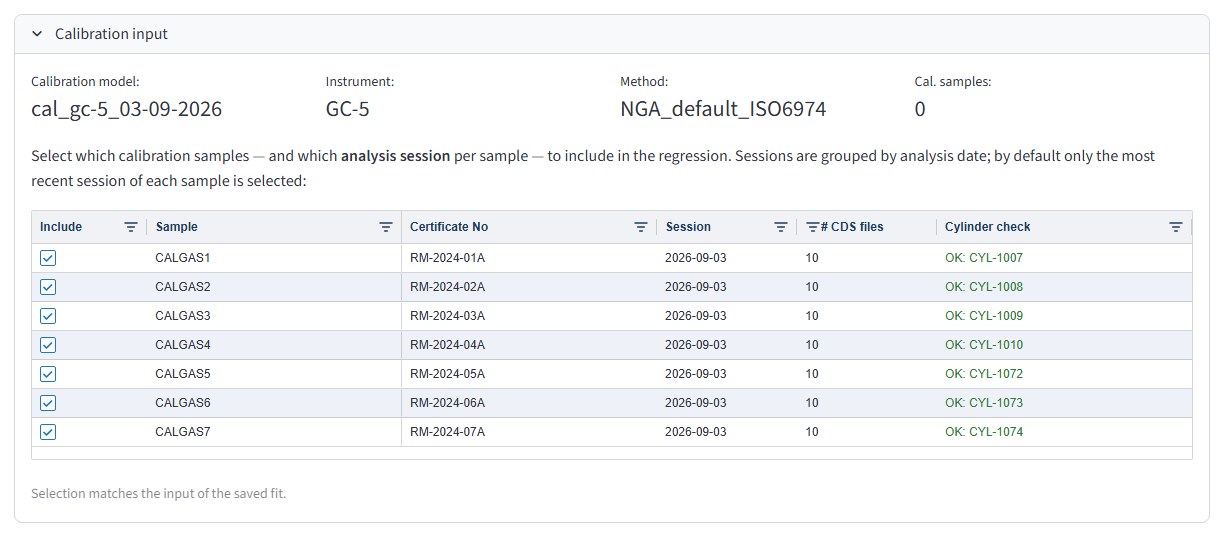
Task: Click cylinder check OK: CYL-1010
Action: (984, 345)
